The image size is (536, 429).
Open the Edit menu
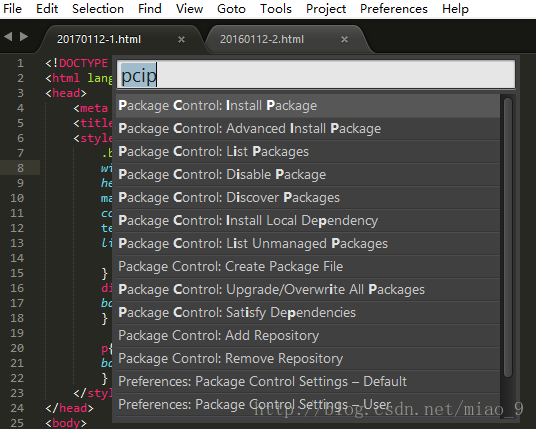[47, 9]
